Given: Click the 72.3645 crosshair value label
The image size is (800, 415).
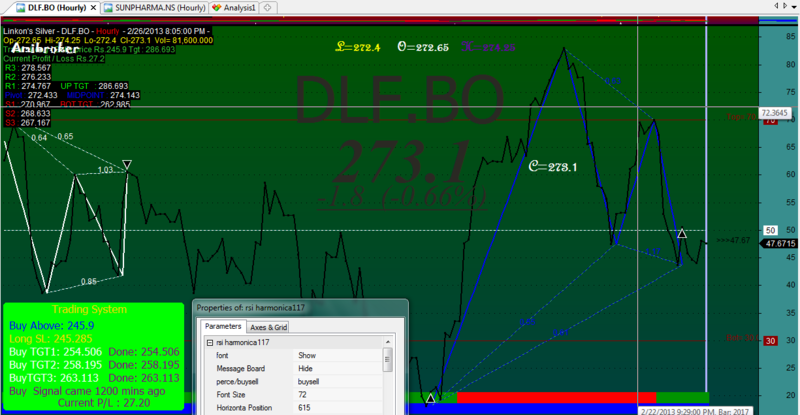Looking at the screenshot, I should click(775, 113).
